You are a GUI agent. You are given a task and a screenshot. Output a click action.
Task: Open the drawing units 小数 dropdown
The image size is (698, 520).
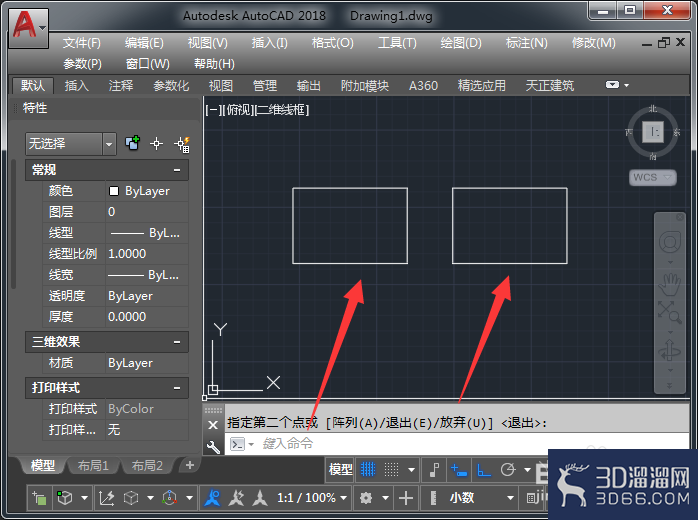coord(481,498)
